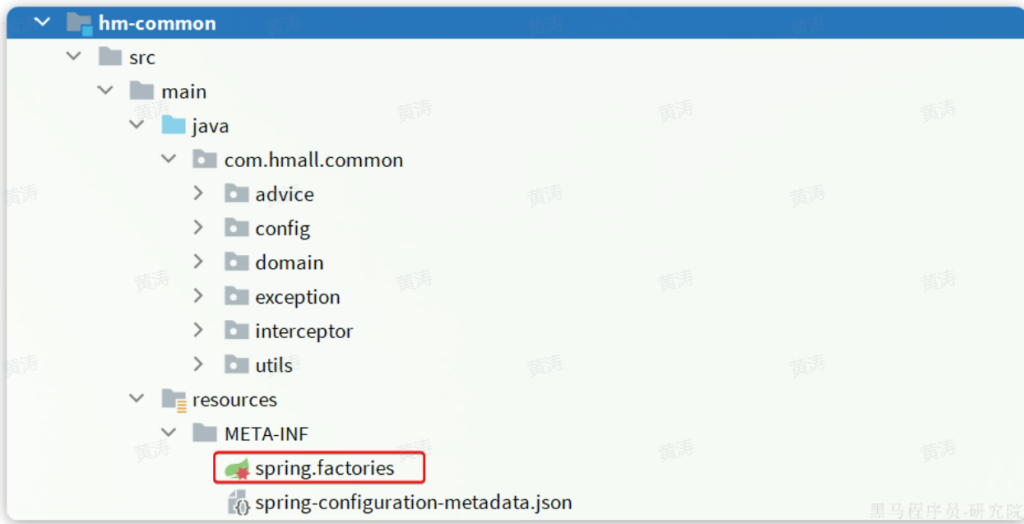The height and width of the screenshot is (524, 1024).
Task: Expand the config package
Action: (198, 228)
